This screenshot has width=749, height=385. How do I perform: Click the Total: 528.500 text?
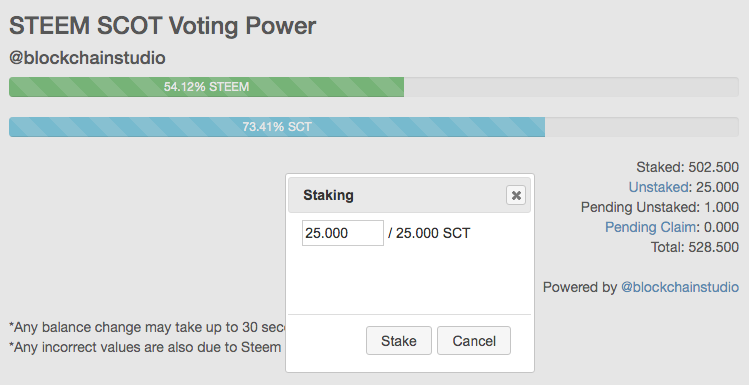click(695, 247)
